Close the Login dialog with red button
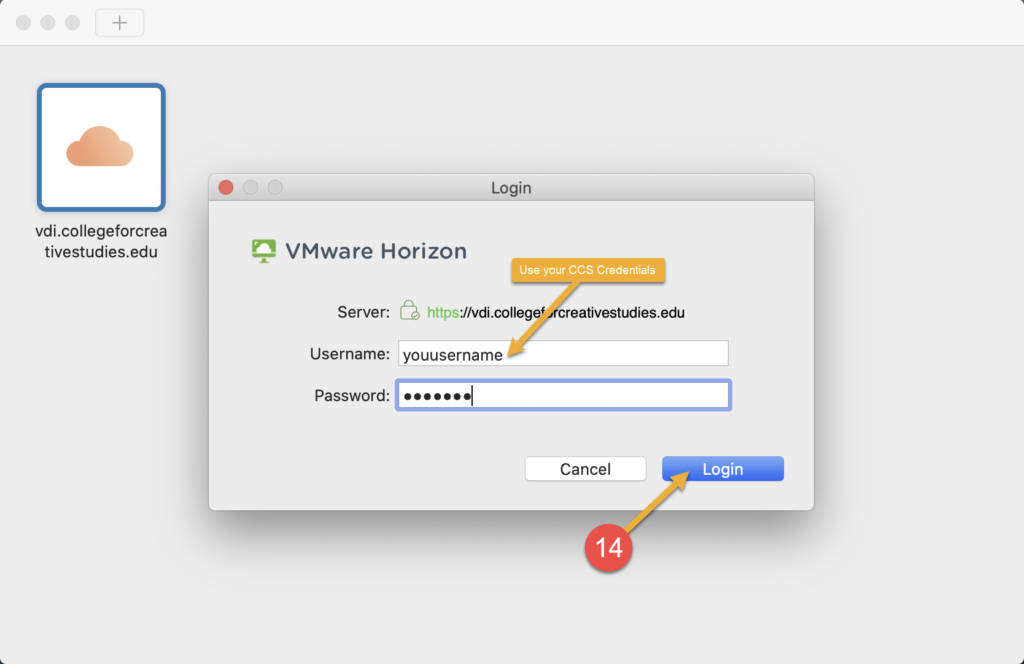Screen dimensions: 1024x664 click(226, 188)
